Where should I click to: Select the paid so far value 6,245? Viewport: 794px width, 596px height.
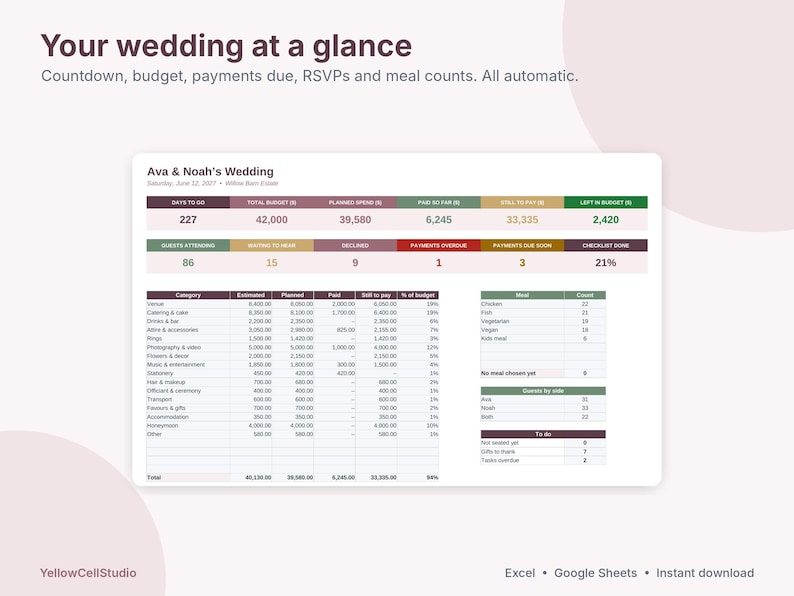[x=439, y=220]
